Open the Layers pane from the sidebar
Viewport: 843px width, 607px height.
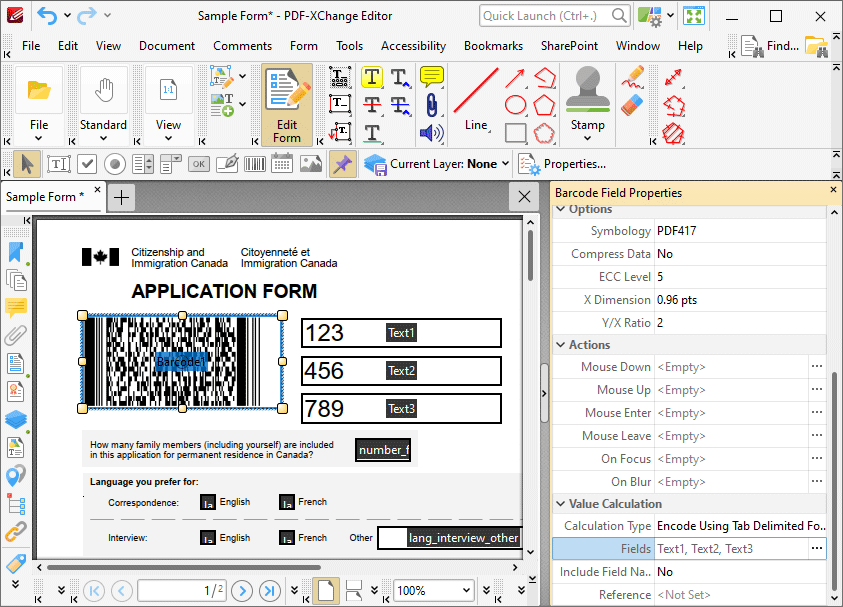(16, 419)
